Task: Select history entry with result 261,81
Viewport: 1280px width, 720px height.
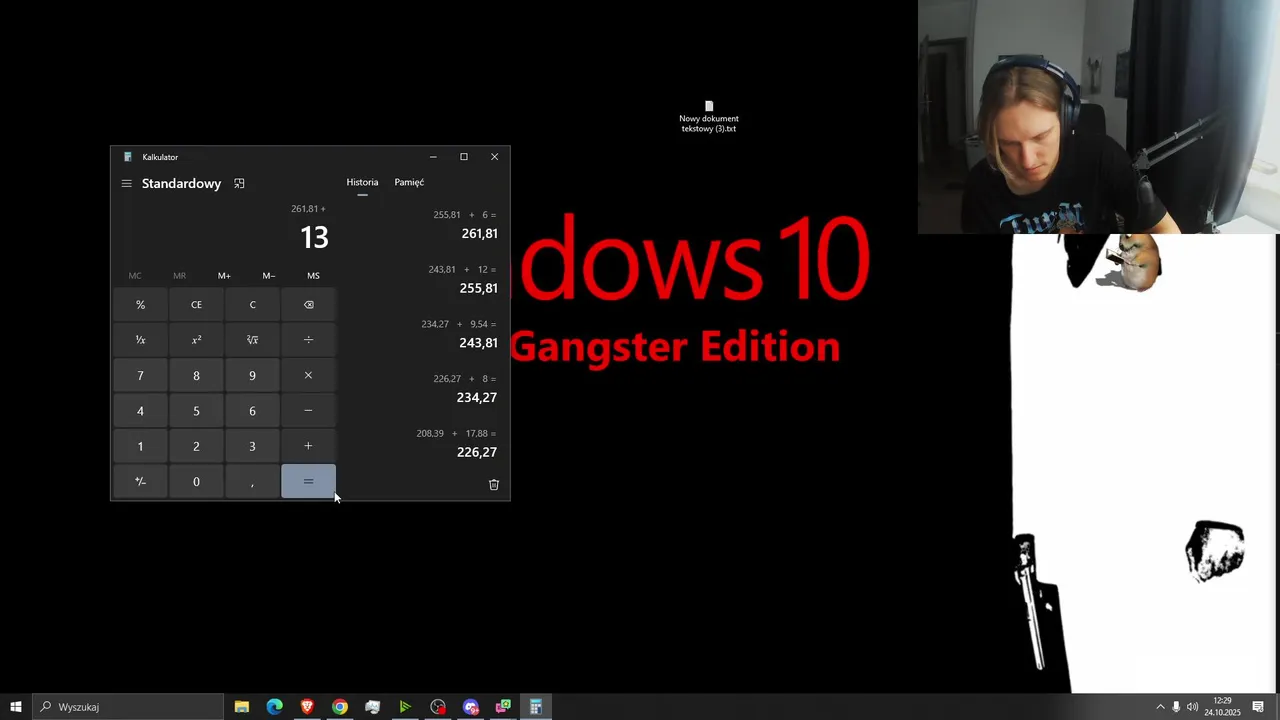Action: click(x=425, y=225)
